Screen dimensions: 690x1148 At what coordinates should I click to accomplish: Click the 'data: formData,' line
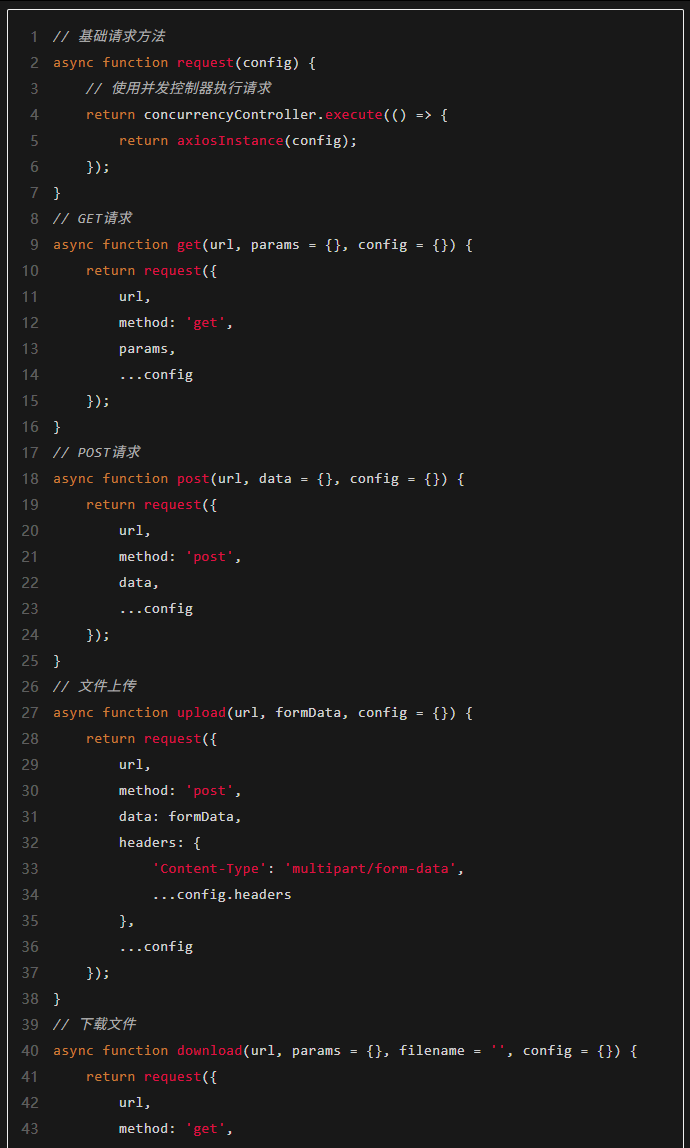[180, 816]
